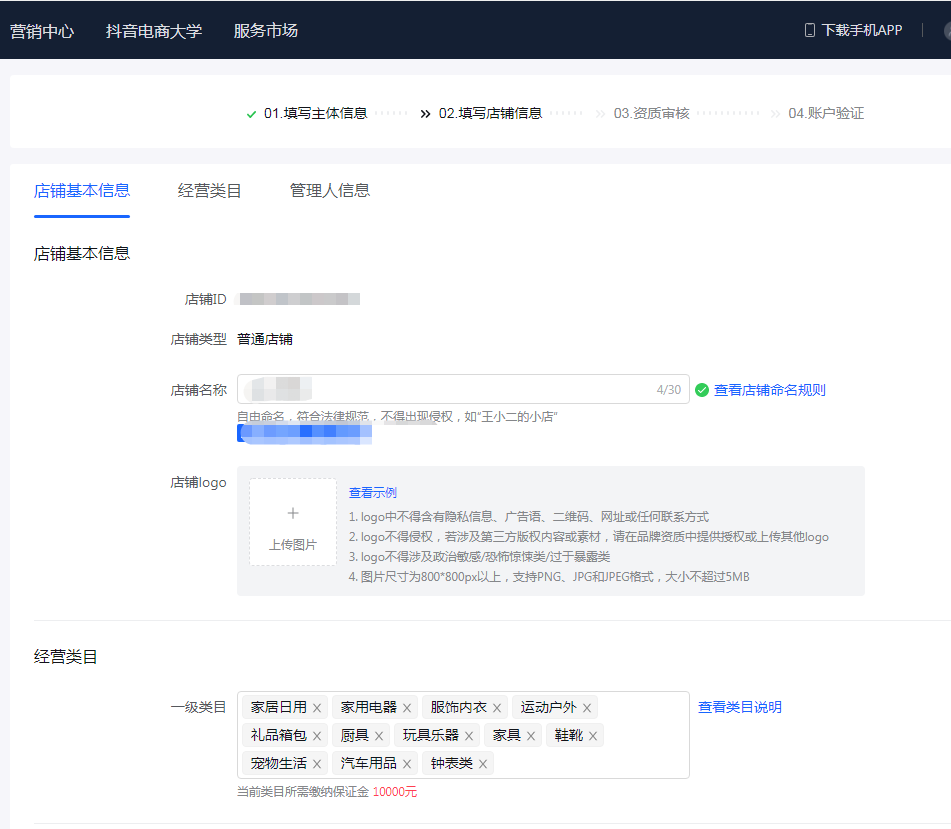951x829 pixels.
Task: Remove the 礼品箱包 category tag
Action: pyautogui.click(x=317, y=736)
